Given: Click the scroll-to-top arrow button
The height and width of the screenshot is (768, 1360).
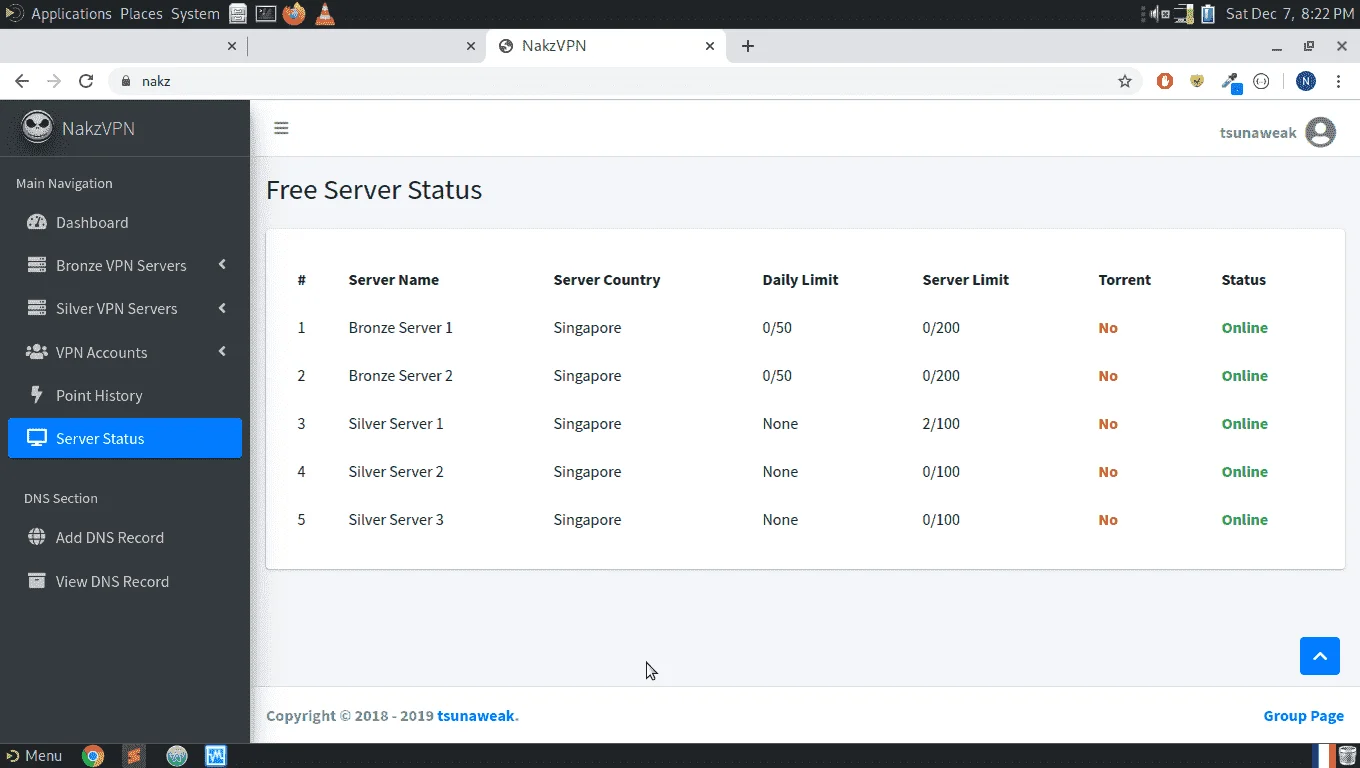Looking at the screenshot, I should 1320,656.
